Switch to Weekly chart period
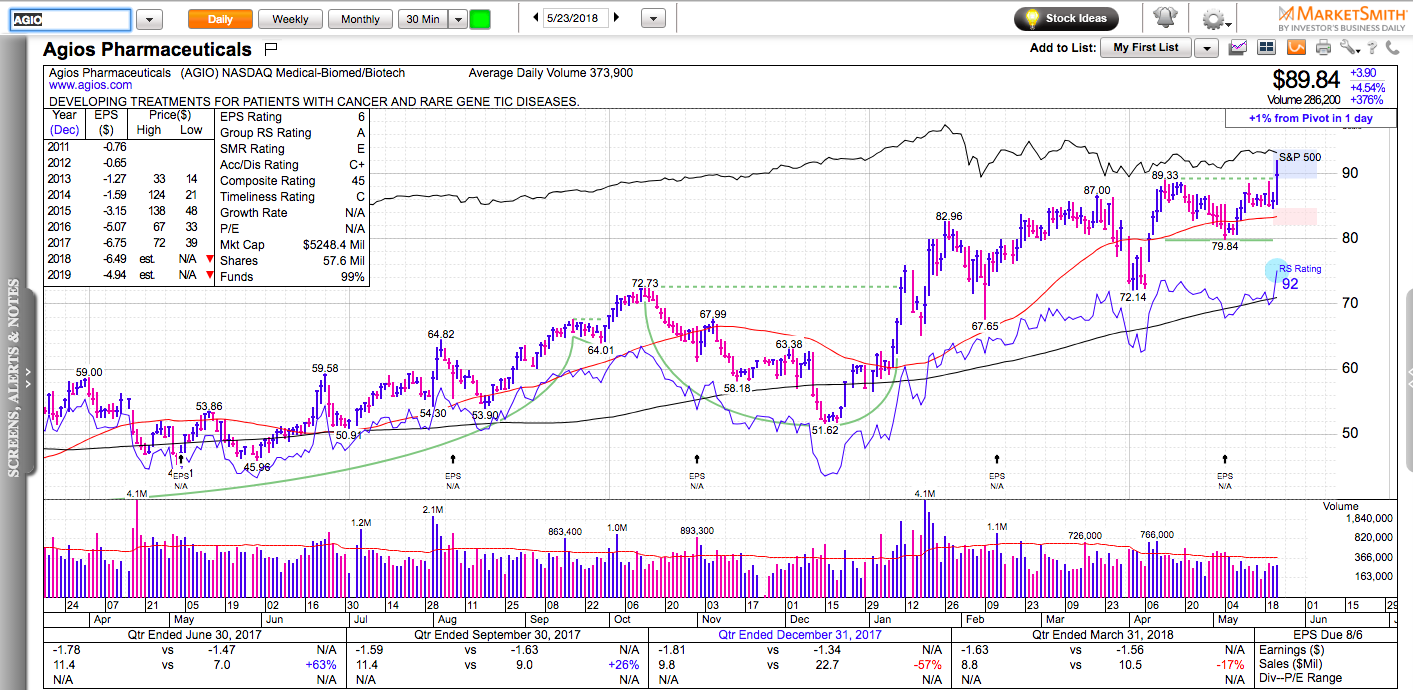 [x=290, y=19]
